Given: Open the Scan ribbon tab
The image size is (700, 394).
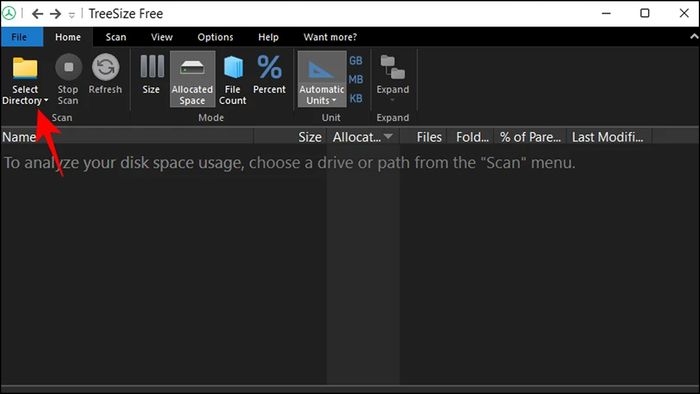Looking at the screenshot, I should [116, 37].
